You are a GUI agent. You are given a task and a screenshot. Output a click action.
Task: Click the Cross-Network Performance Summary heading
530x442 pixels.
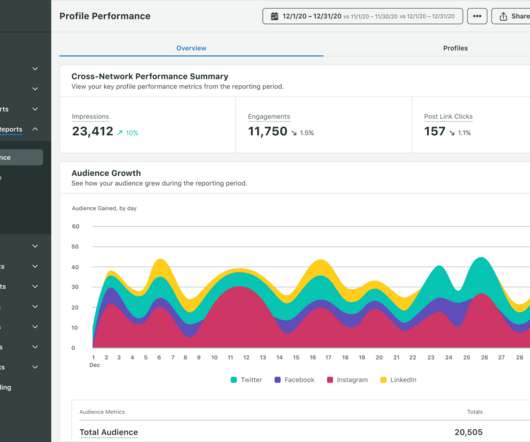[x=150, y=76]
